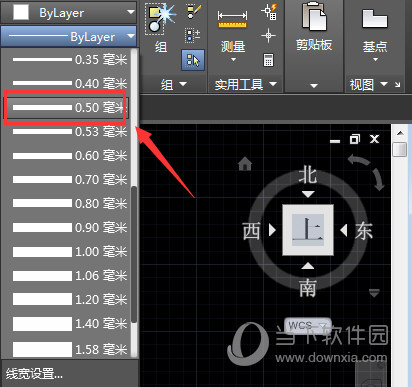The height and width of the screenshot is (387, 412).
Task: Expand the 实用工具 panel title
Action: pos(246,85)
